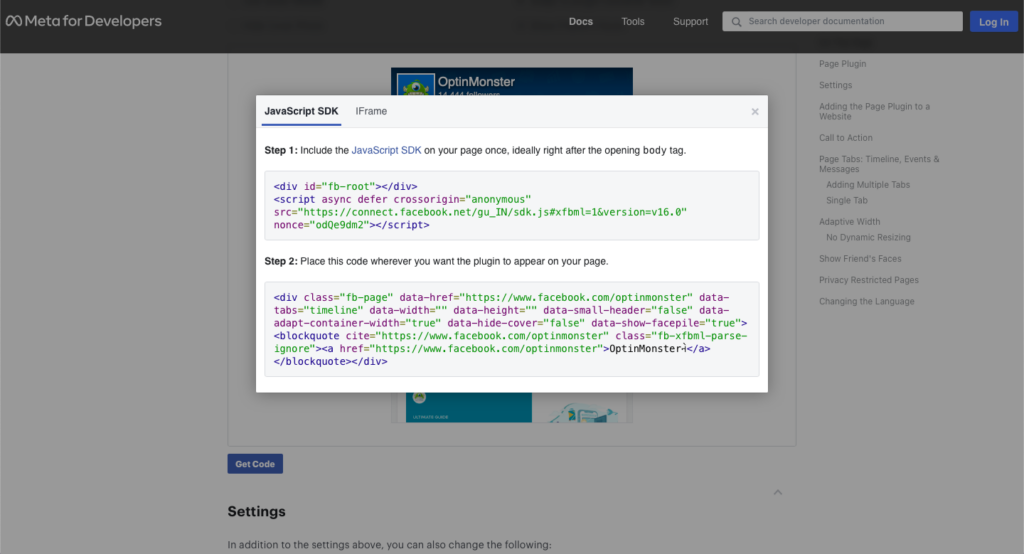Viewport: 1024px width, 554px height.
Task: Click the plugin preview post image
Action: [512, 407]
